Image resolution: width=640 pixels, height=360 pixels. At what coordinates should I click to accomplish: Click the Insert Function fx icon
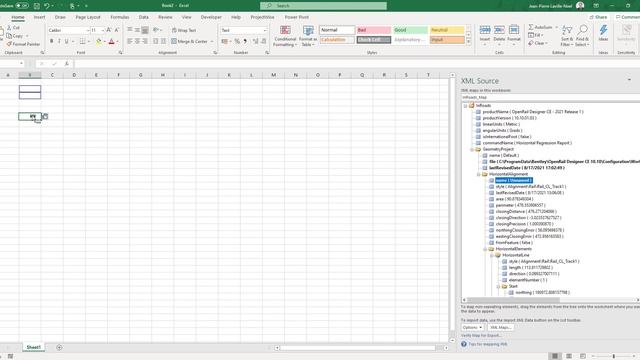(67, 64)
